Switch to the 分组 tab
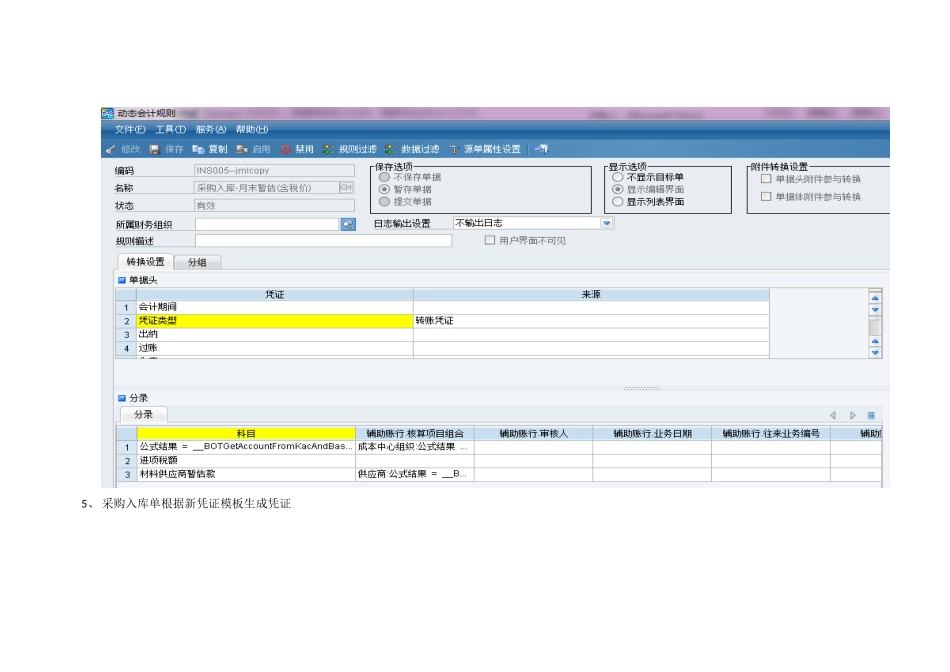This screenshot has height=672, width=950. [197, 262]
